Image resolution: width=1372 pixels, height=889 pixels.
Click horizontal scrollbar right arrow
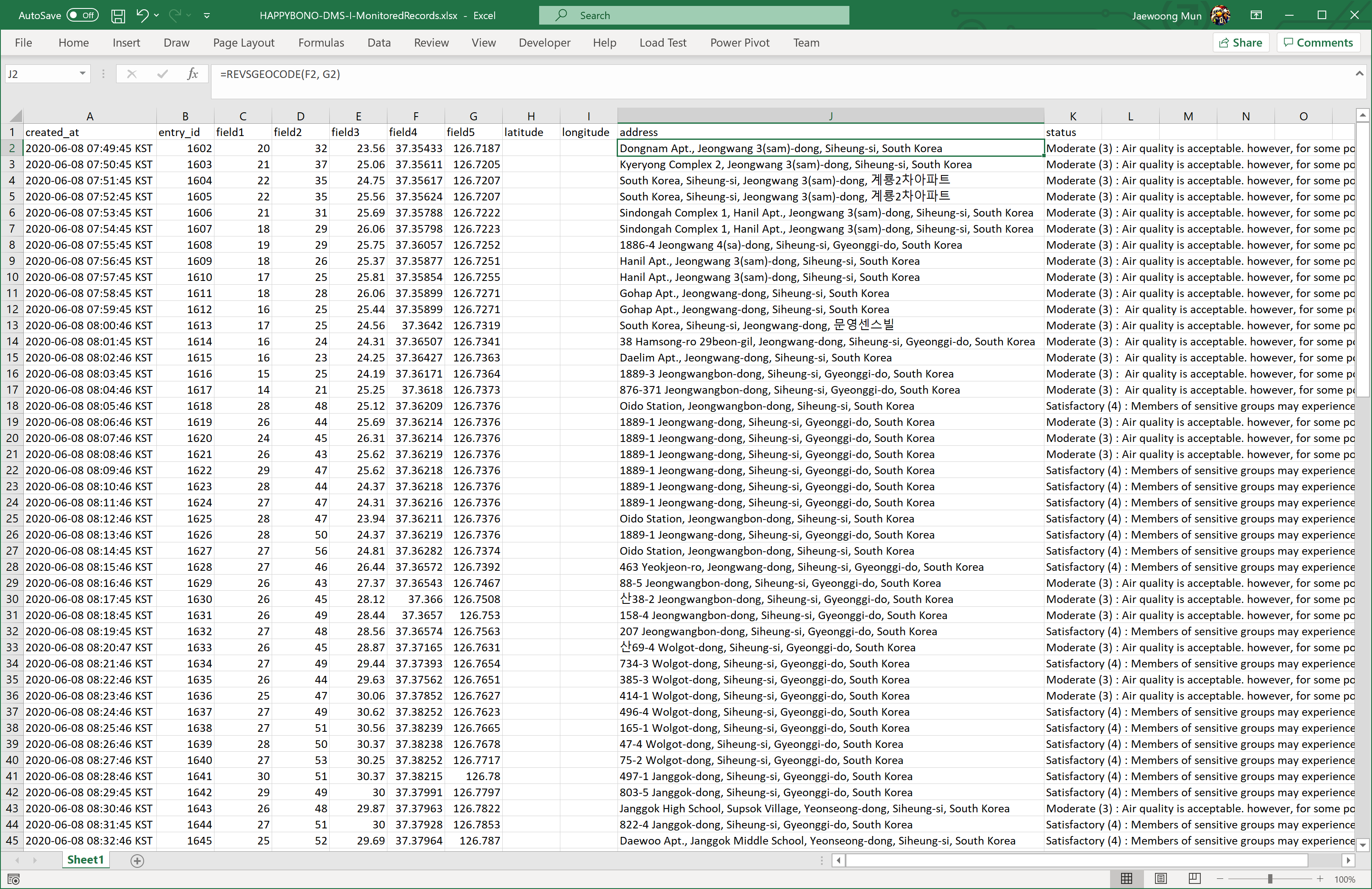[1347, 860]
